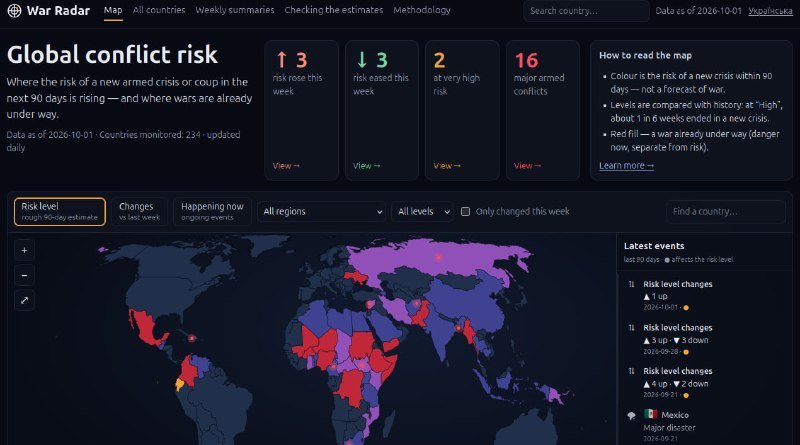Click orange-filled Ecuador on the map

pos(180,384)
